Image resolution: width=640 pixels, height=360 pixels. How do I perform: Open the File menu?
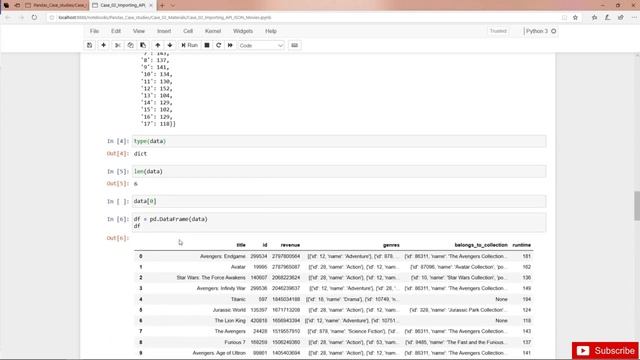click(94, 31)
